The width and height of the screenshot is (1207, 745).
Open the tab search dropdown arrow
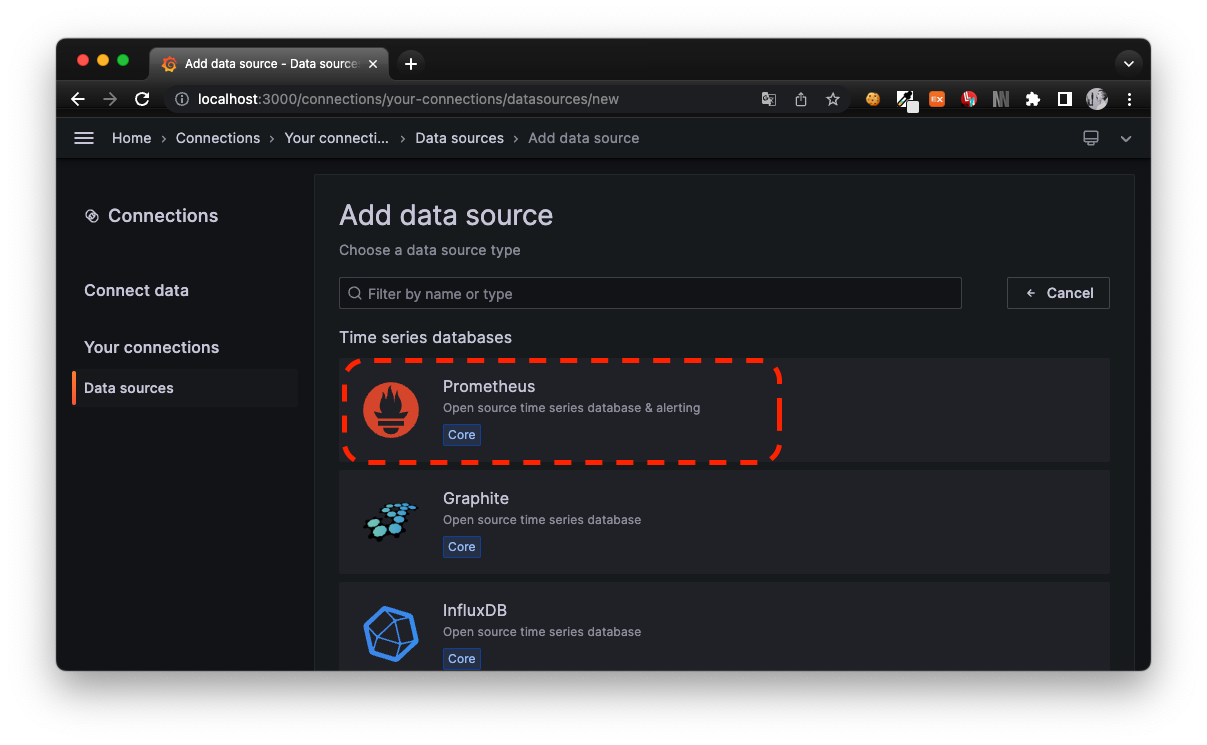click(x=1129, y=63)
